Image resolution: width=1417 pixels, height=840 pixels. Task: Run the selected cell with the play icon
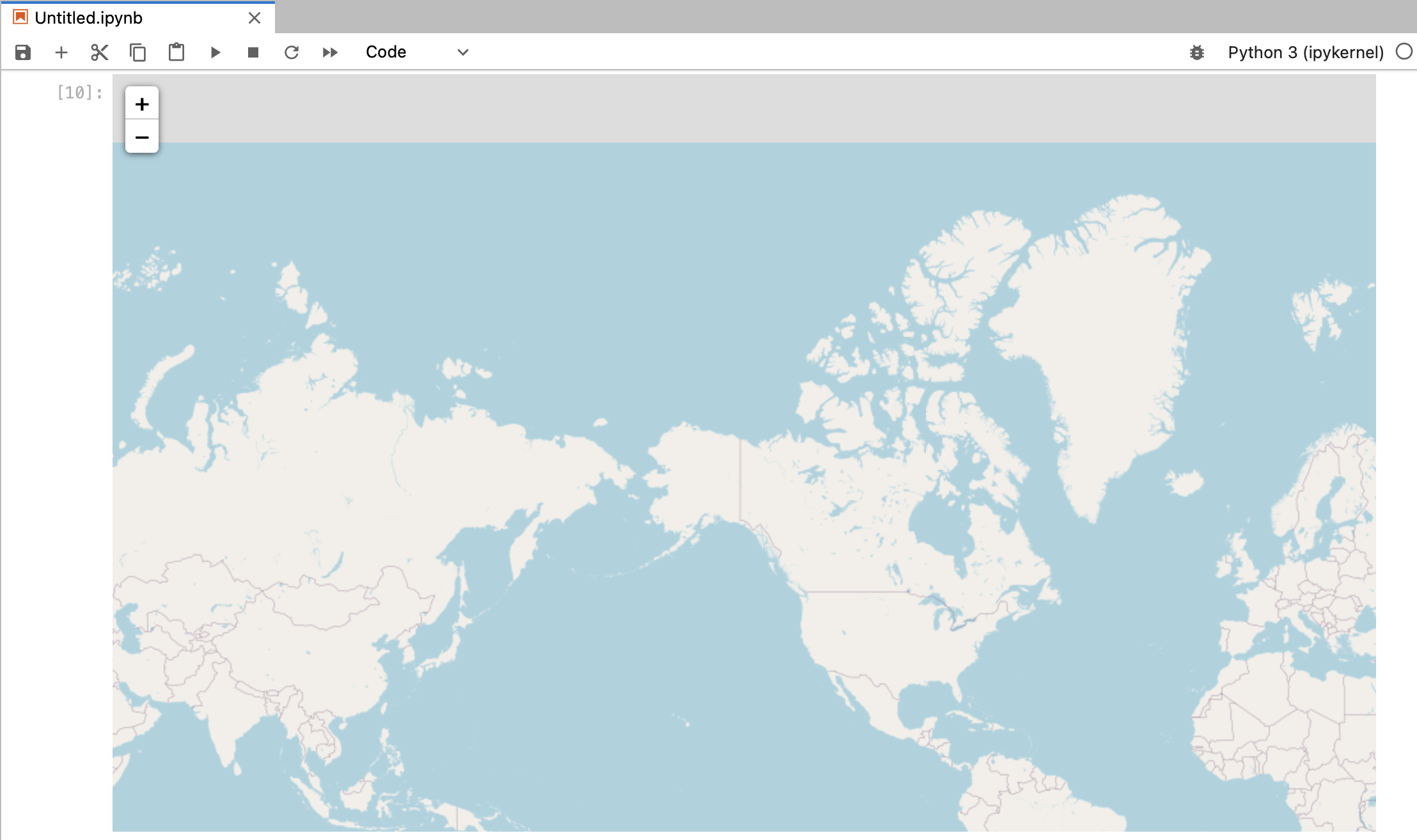[x=215, y=52]
